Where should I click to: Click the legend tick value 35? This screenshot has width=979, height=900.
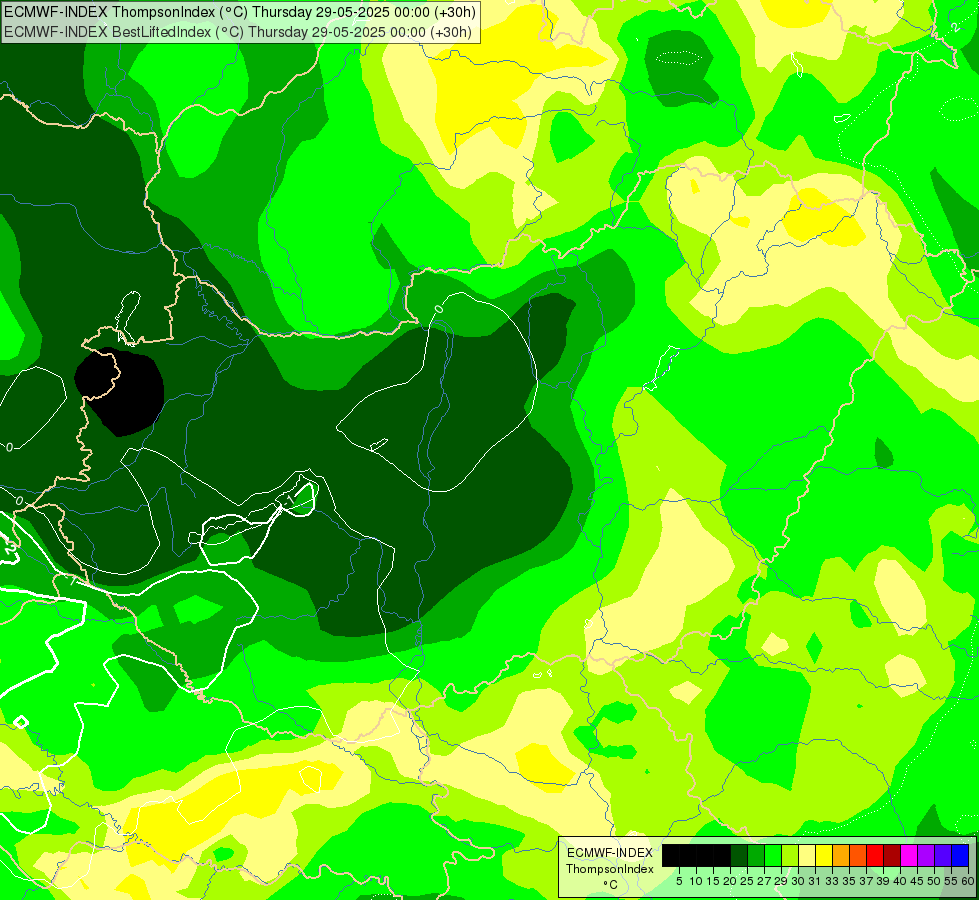(x=850, y=881)
